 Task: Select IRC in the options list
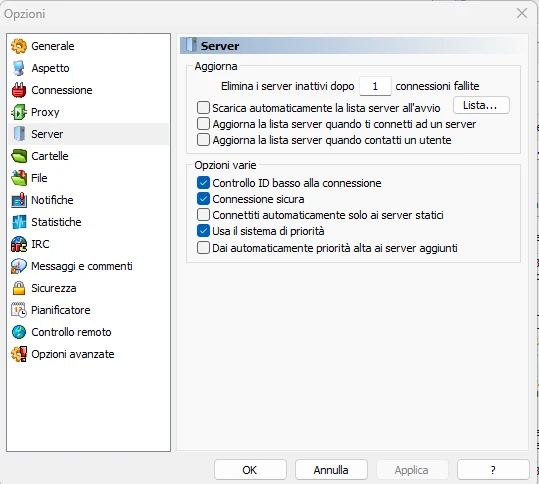click(88, 244)
